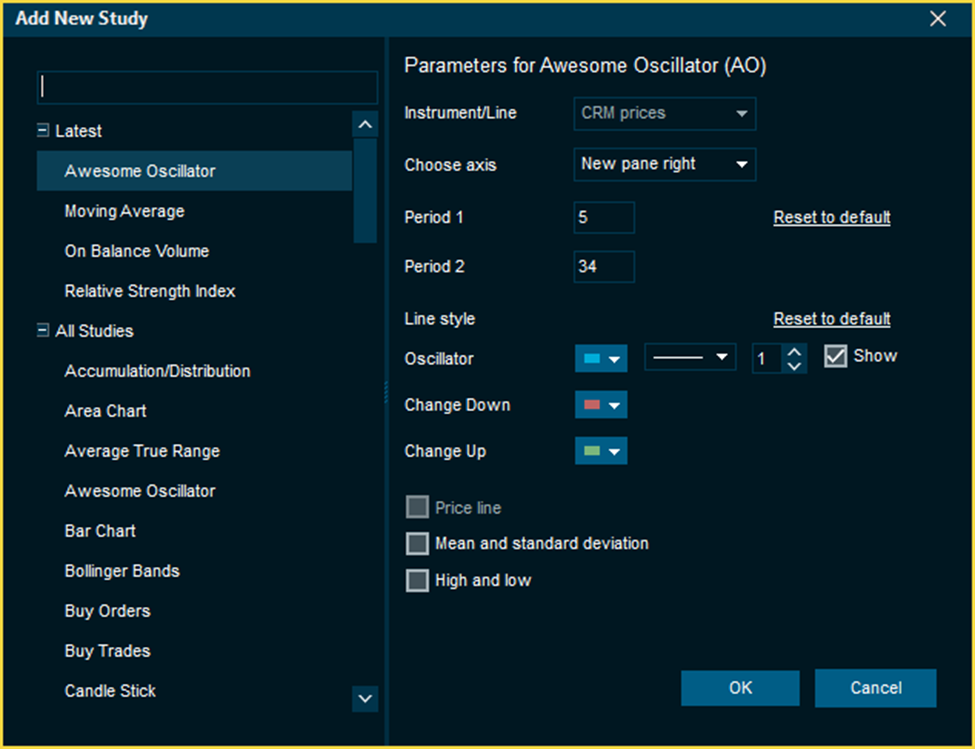Reset Period values to default
The image size is (975, 749).
click(x=831, y=217)
